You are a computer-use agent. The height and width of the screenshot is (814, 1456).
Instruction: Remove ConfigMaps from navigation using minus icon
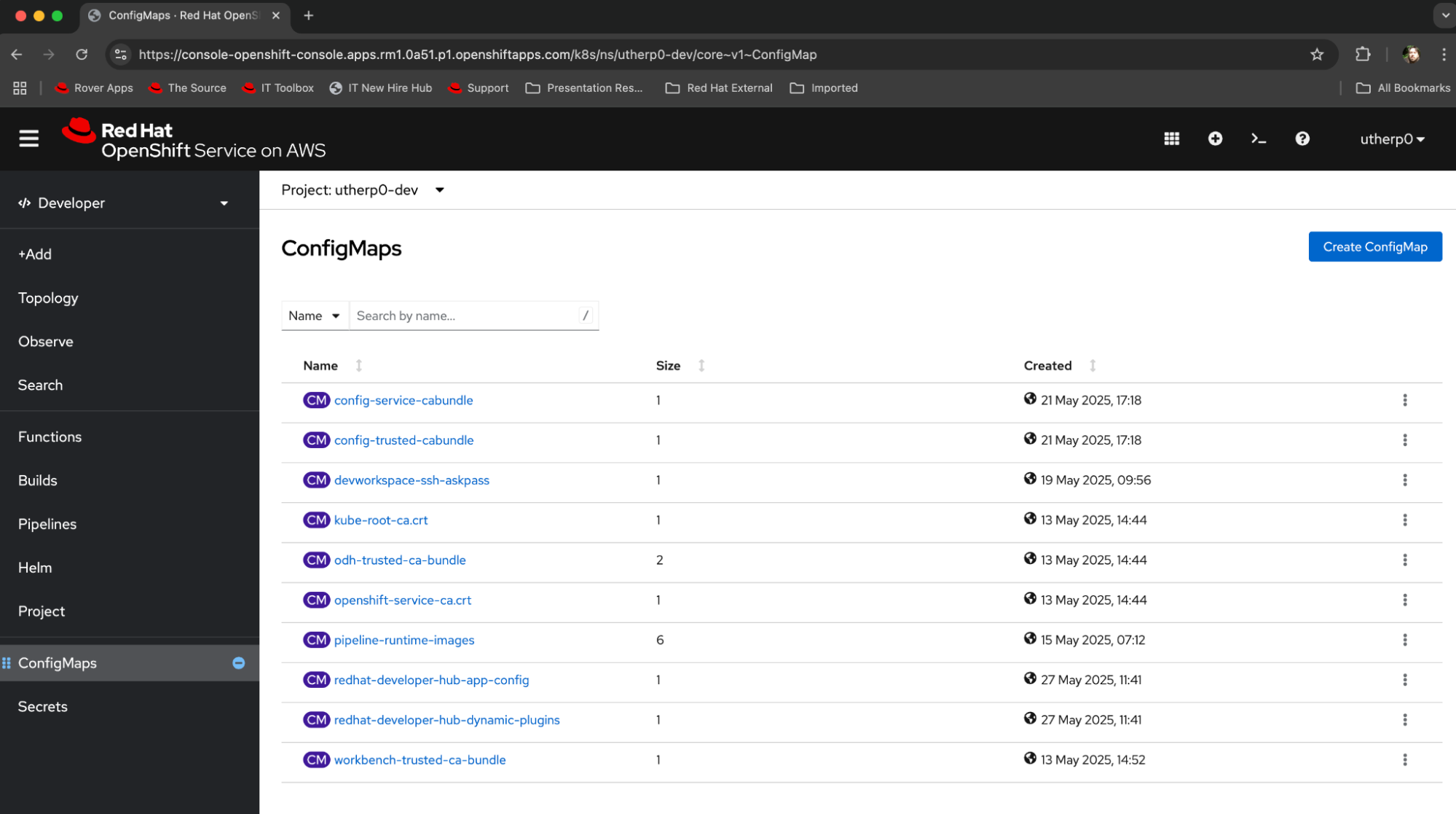pyautogui.click(x=238, y=663)
